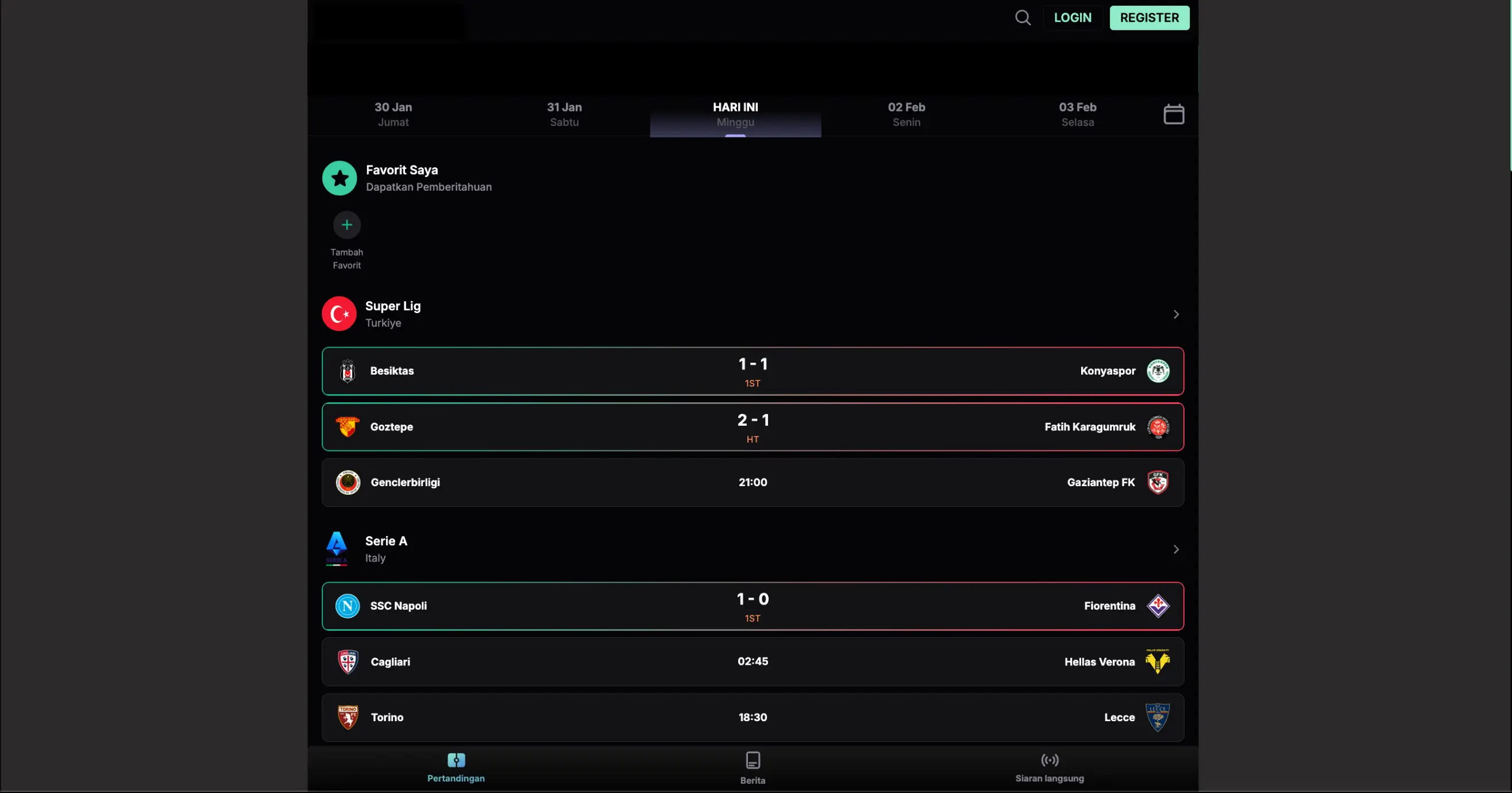Image resolution: width=1512 pixels, height=793 pixels.
Task: Switch to the Pertandingan bottom tab
Action: [x=456, y=768]
